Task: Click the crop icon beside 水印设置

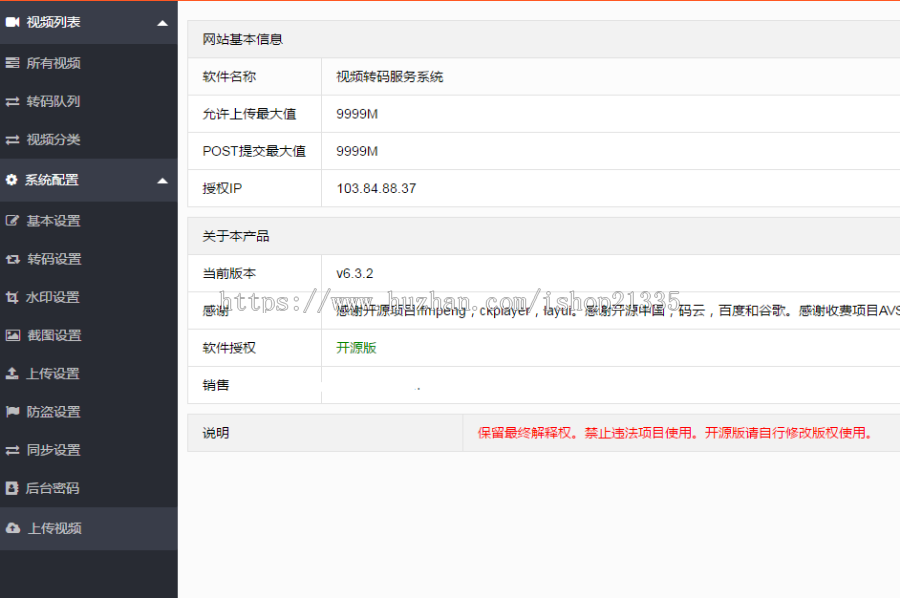Action: coord(12,297)
